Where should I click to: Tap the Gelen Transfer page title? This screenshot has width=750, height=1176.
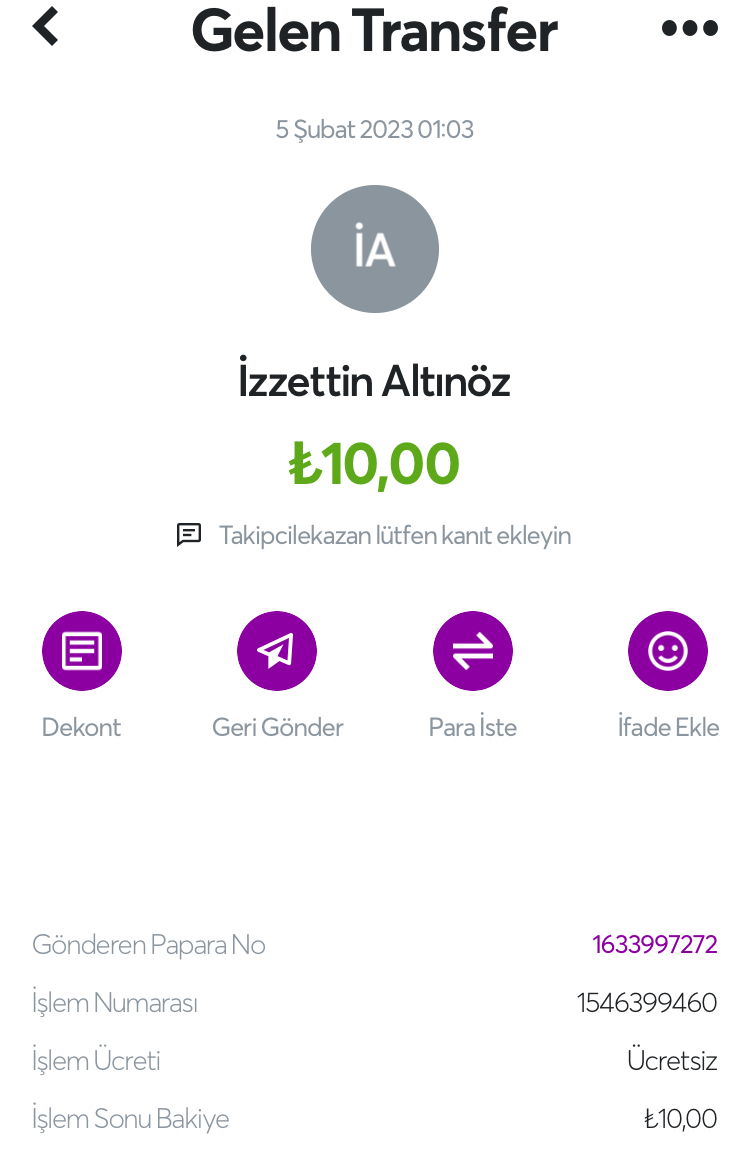pos(375,30)
